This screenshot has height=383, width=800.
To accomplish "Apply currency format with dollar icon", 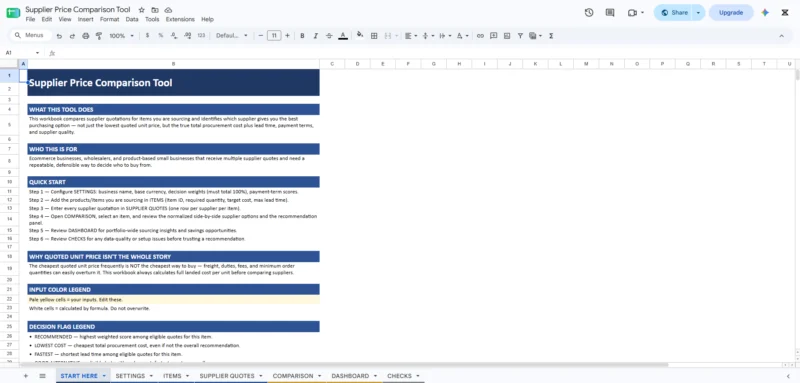I will (x=147, y=36).
